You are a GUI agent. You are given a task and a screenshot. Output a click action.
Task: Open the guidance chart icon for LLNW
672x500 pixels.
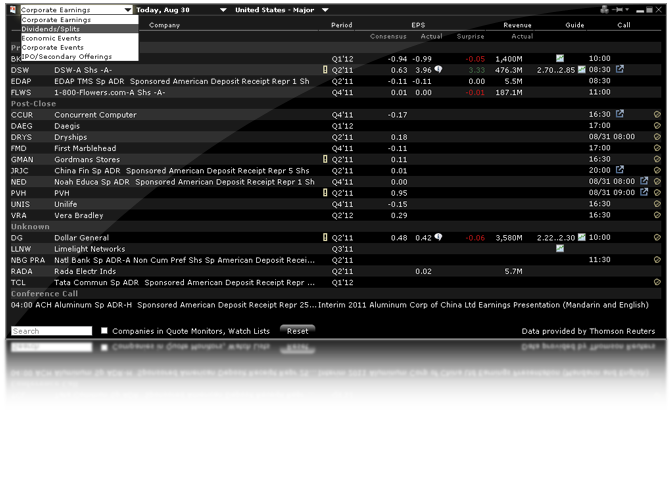(560, 249)
